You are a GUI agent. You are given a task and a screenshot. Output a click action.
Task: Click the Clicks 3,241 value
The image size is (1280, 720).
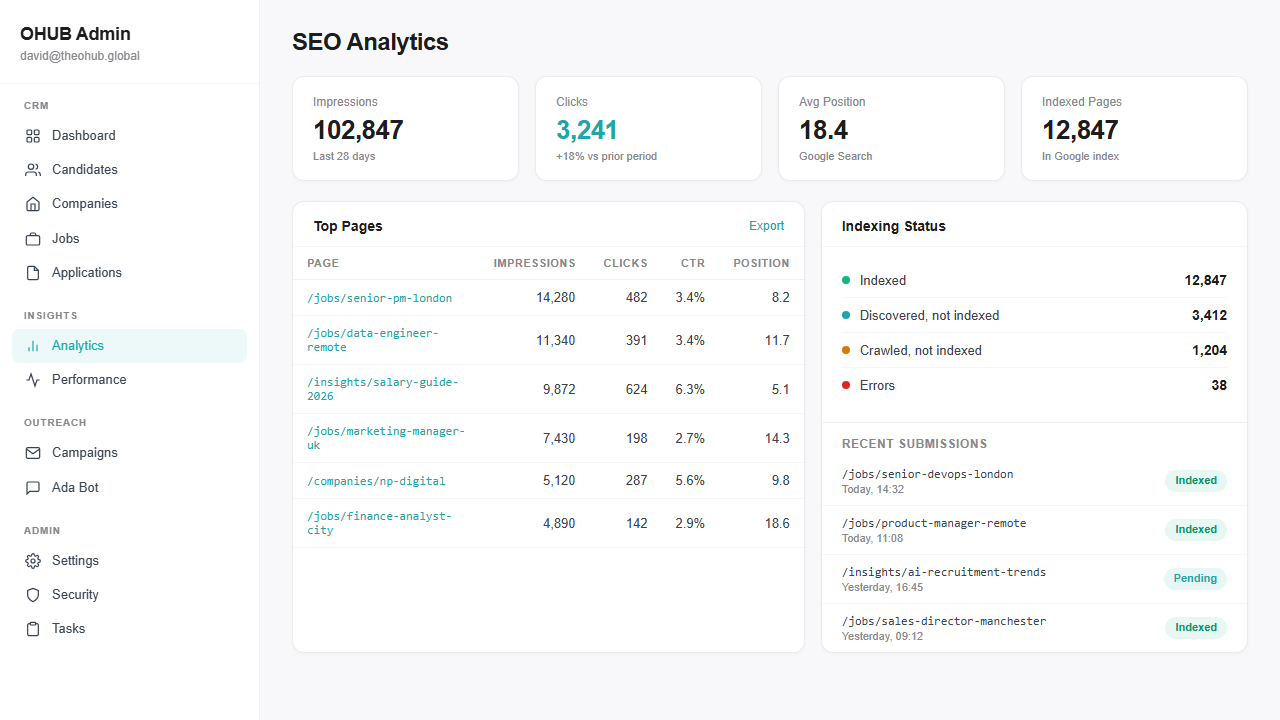pyautogui.click(x=587, y=130)
